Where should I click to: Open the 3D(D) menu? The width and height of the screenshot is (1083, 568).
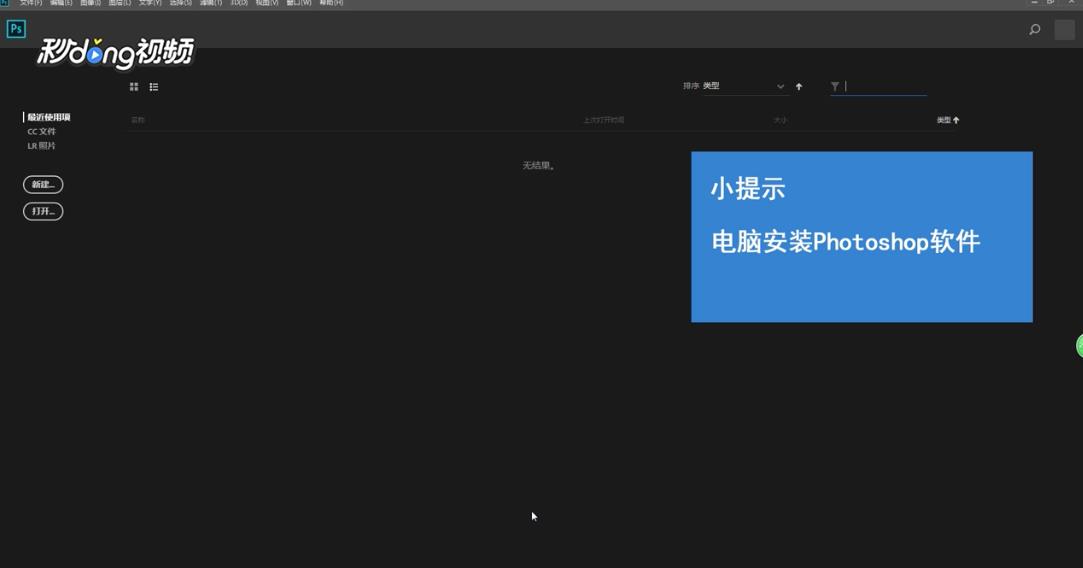pos(239,3)
